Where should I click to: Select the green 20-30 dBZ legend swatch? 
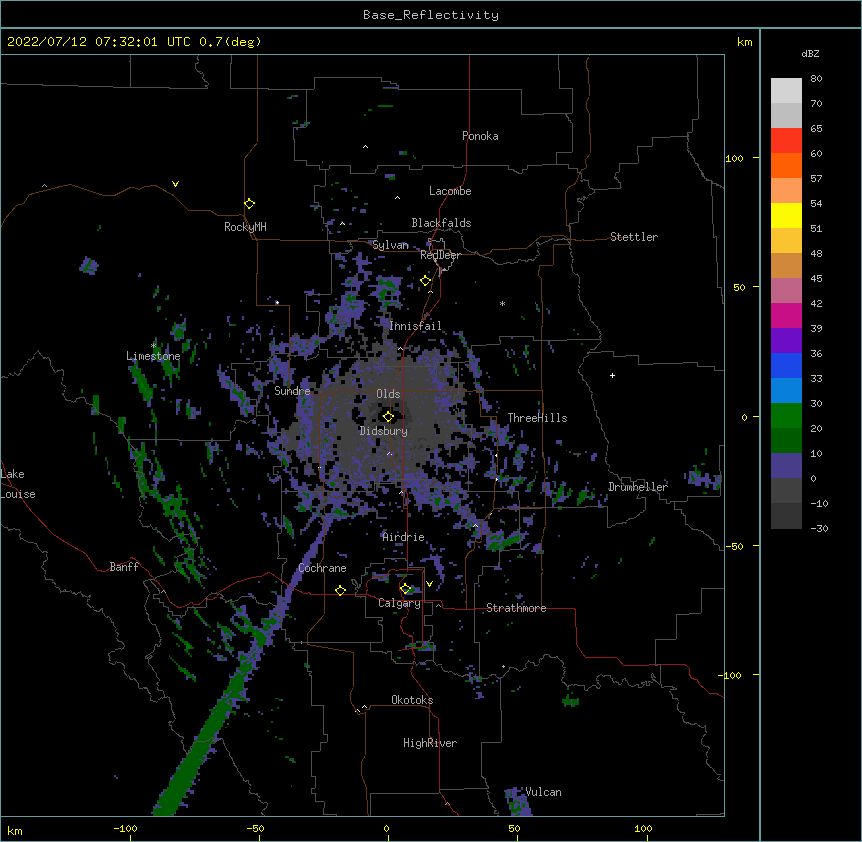tap(786, 416)
